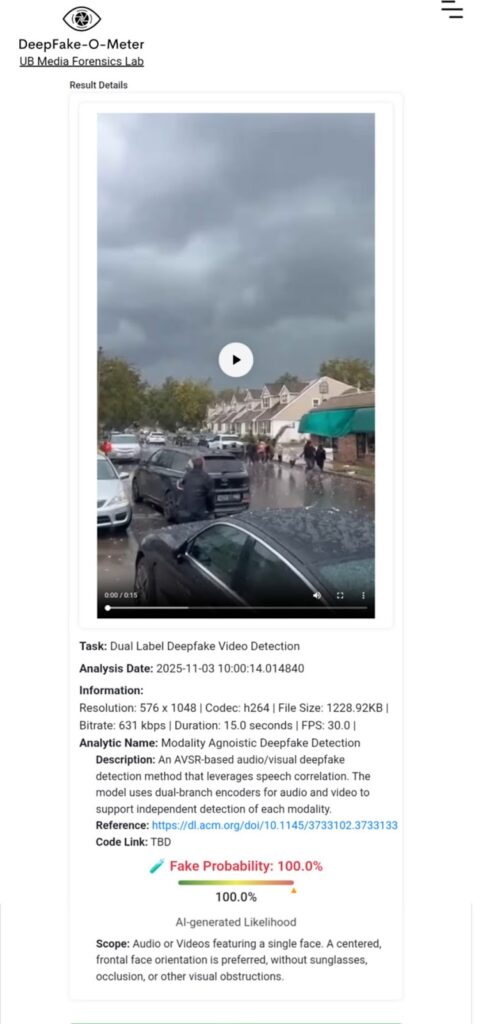
Task: Mute the video using the speaker icon
Action: click(x=317, y=595)
